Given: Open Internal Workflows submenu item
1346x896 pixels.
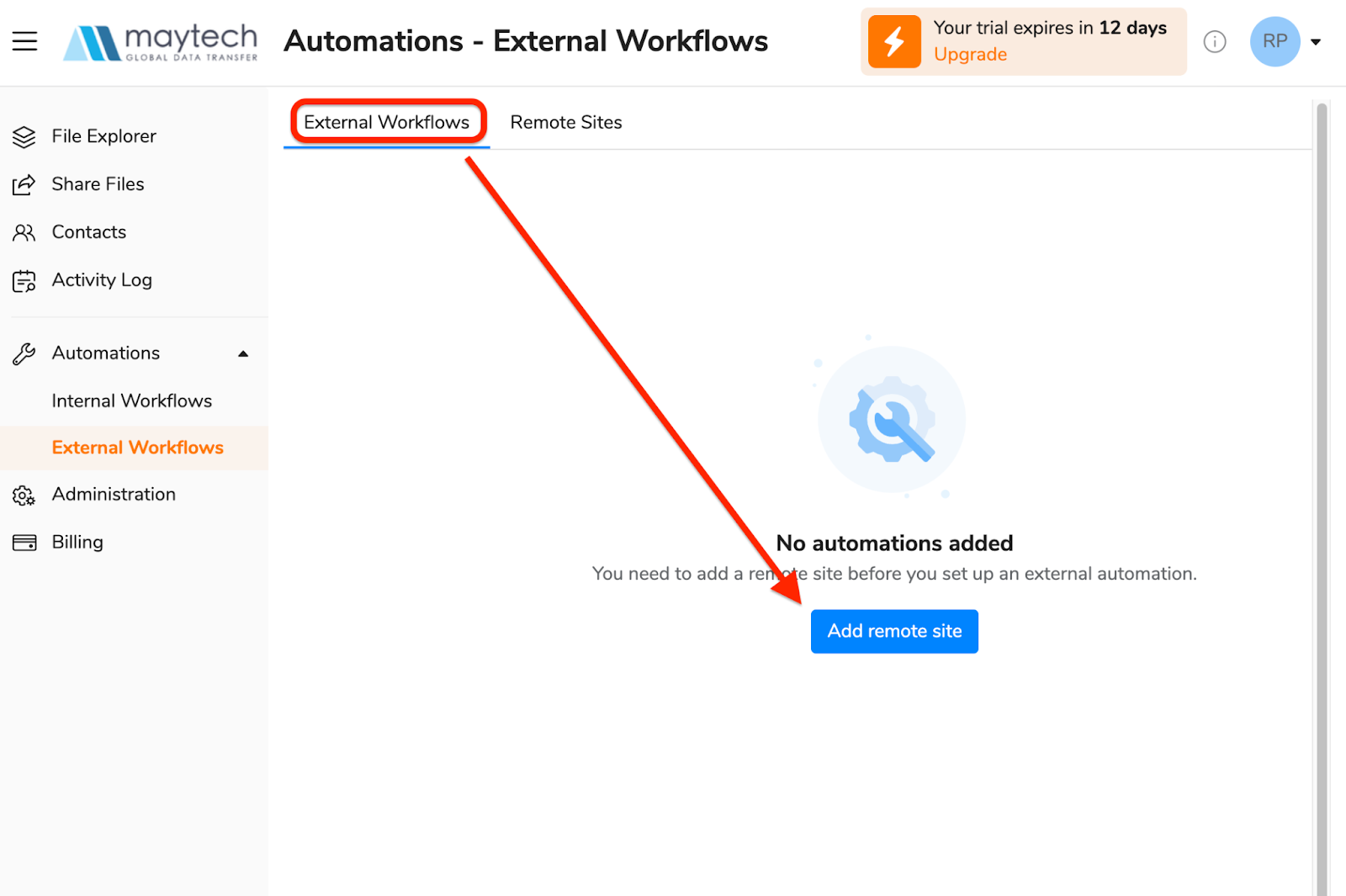Looking at the screenshot, I should (132, 401).
